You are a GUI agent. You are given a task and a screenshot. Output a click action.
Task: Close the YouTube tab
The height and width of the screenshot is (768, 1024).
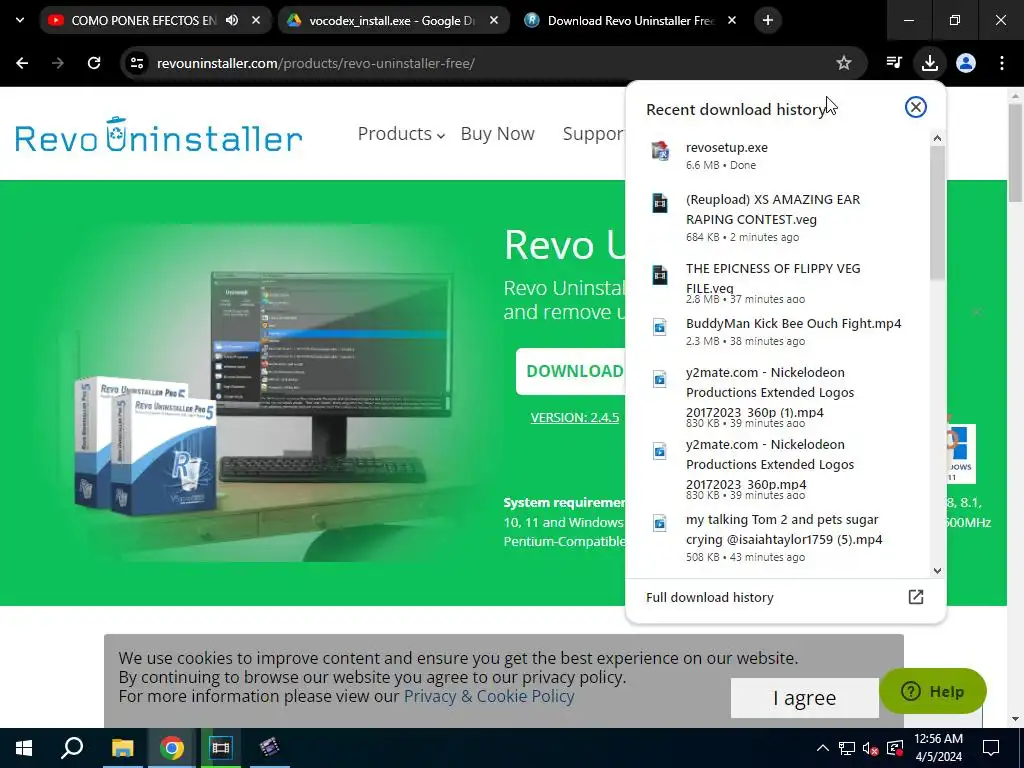pyautogui.click(x=256, y=20)
